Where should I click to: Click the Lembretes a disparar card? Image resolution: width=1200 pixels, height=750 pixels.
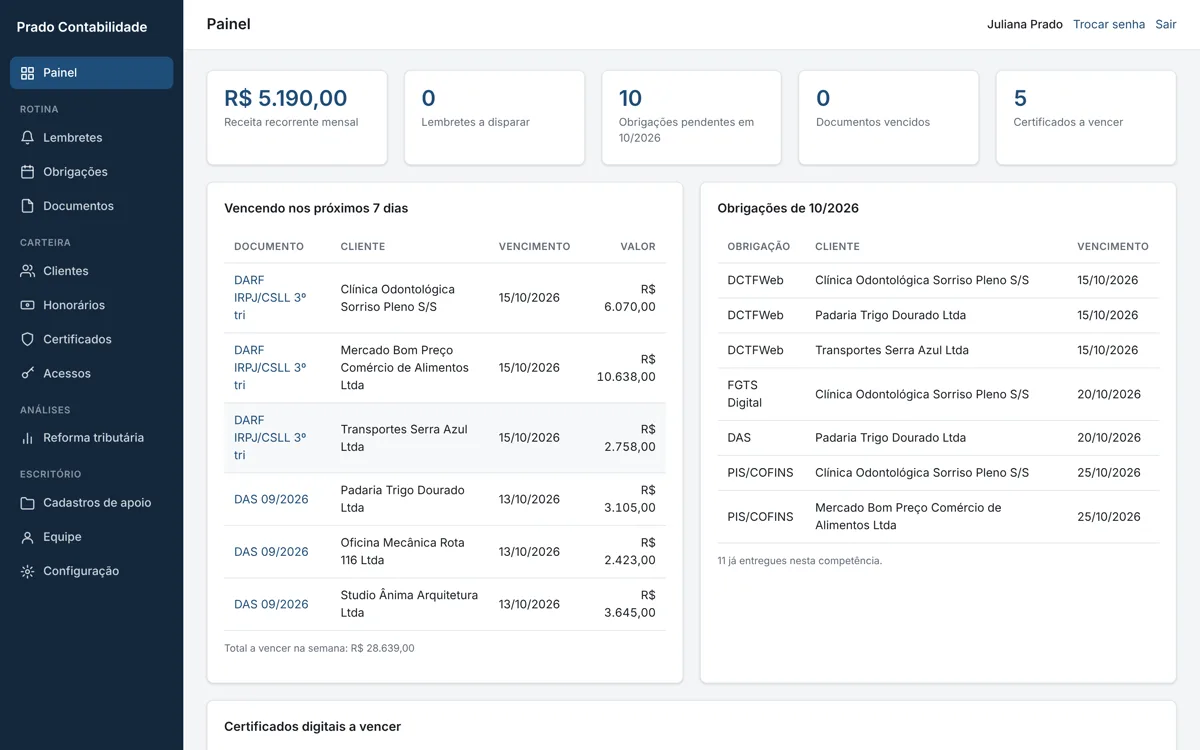coord(494,118)
